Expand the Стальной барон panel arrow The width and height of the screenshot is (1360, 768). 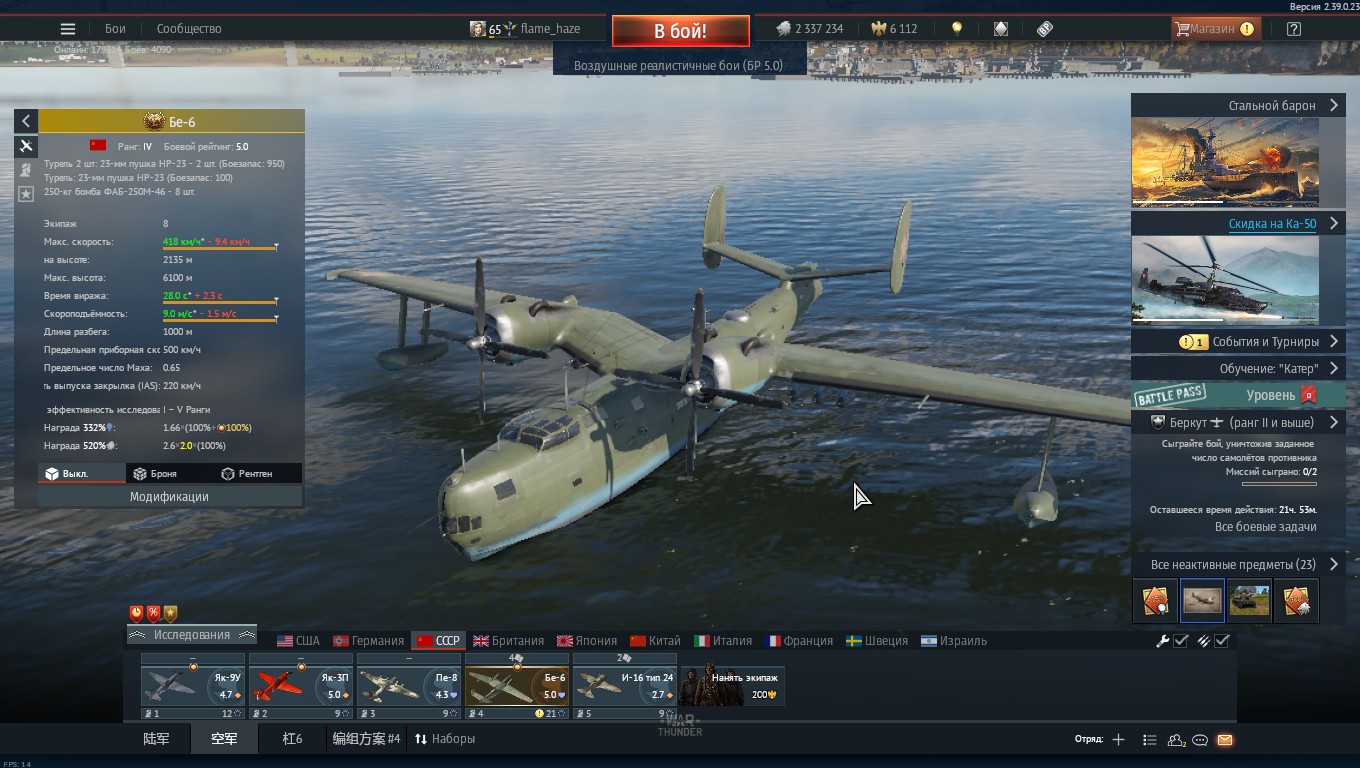1334,105
